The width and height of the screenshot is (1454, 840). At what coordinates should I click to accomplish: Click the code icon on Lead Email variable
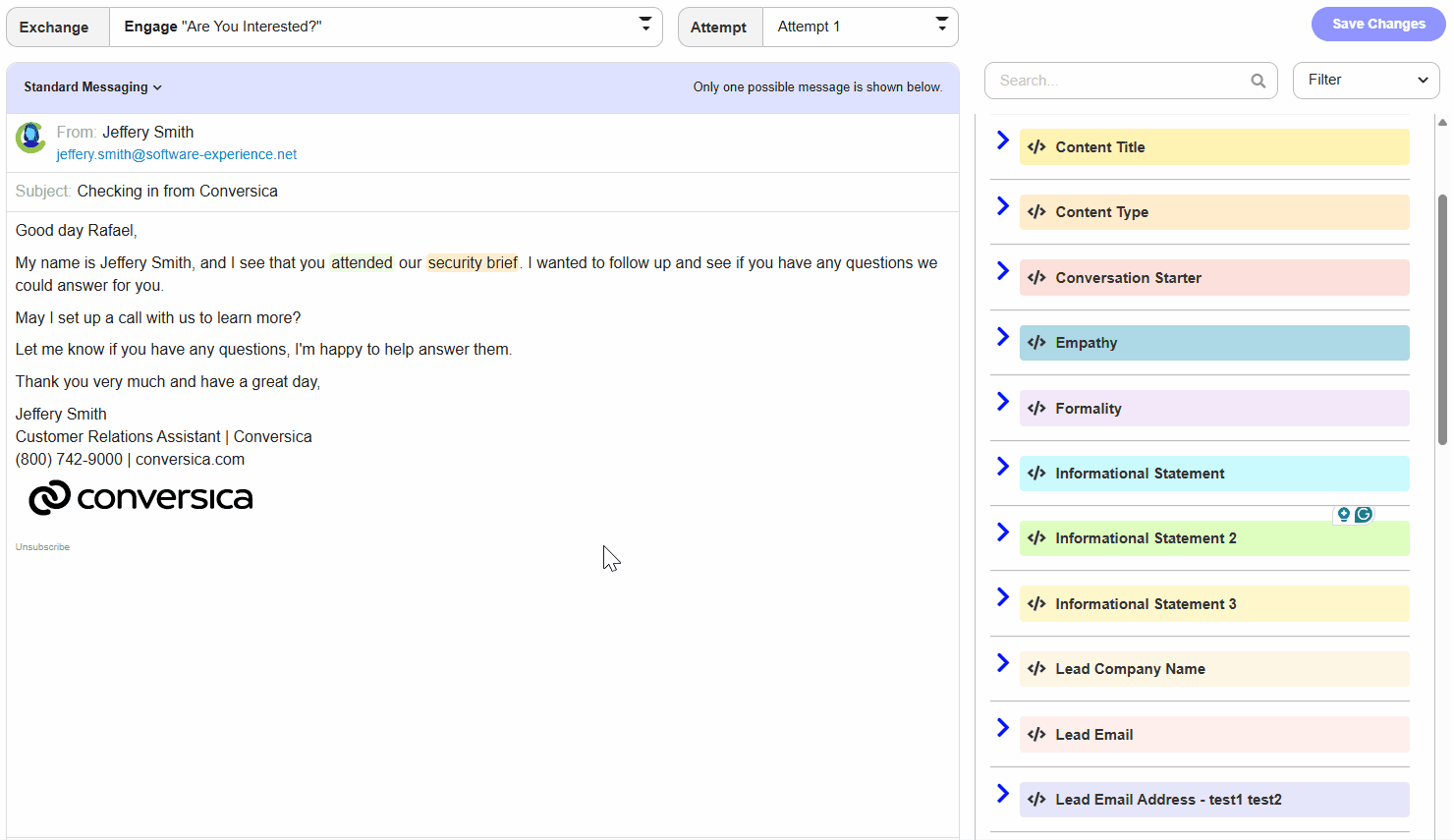point(1036,734)
